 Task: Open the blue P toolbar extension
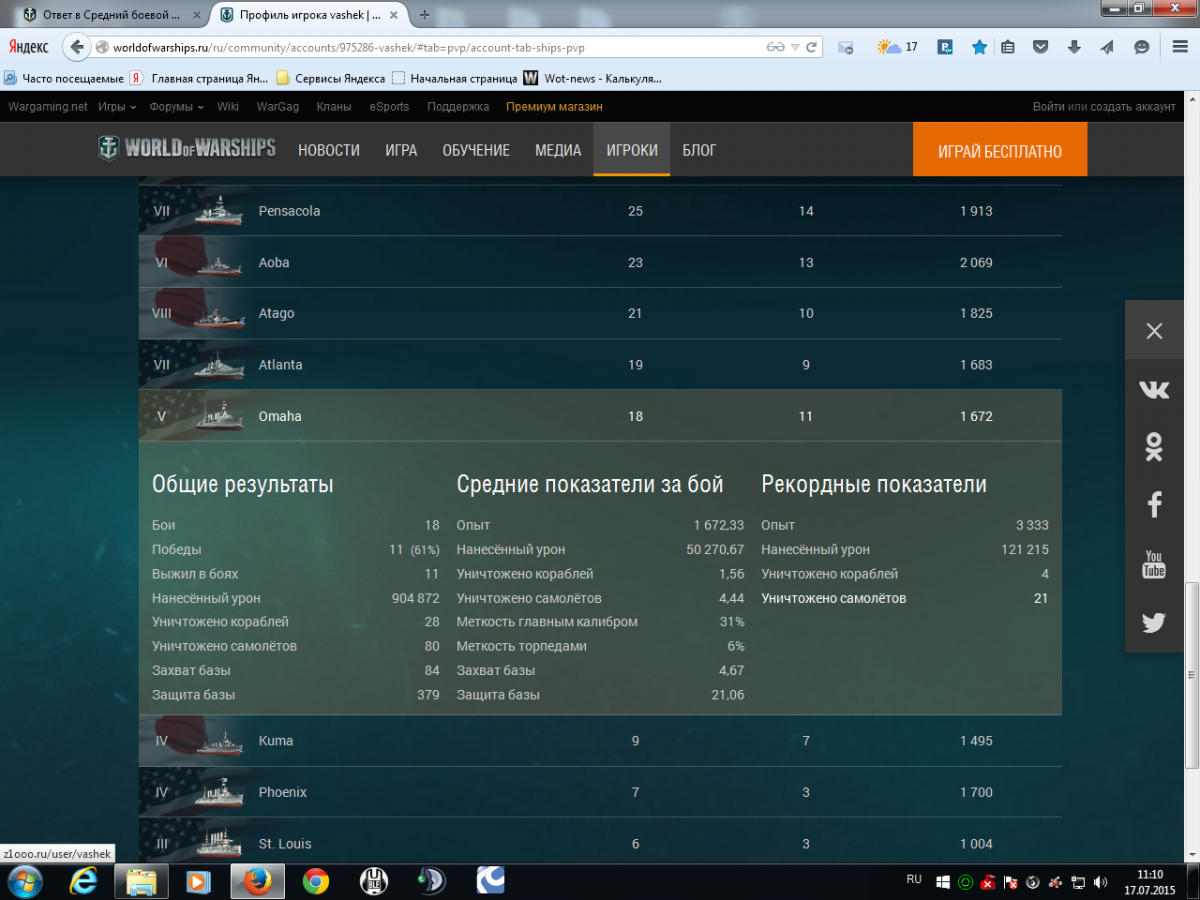944,47
